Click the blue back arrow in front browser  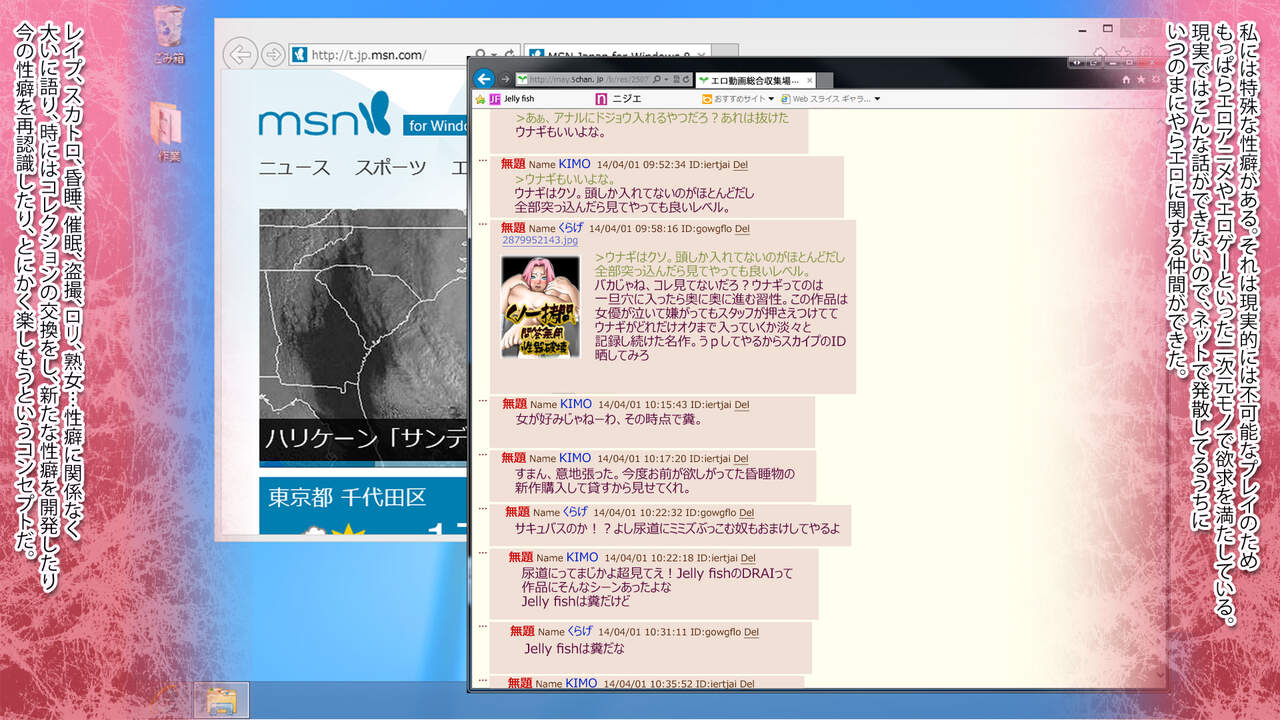point(484,79)
